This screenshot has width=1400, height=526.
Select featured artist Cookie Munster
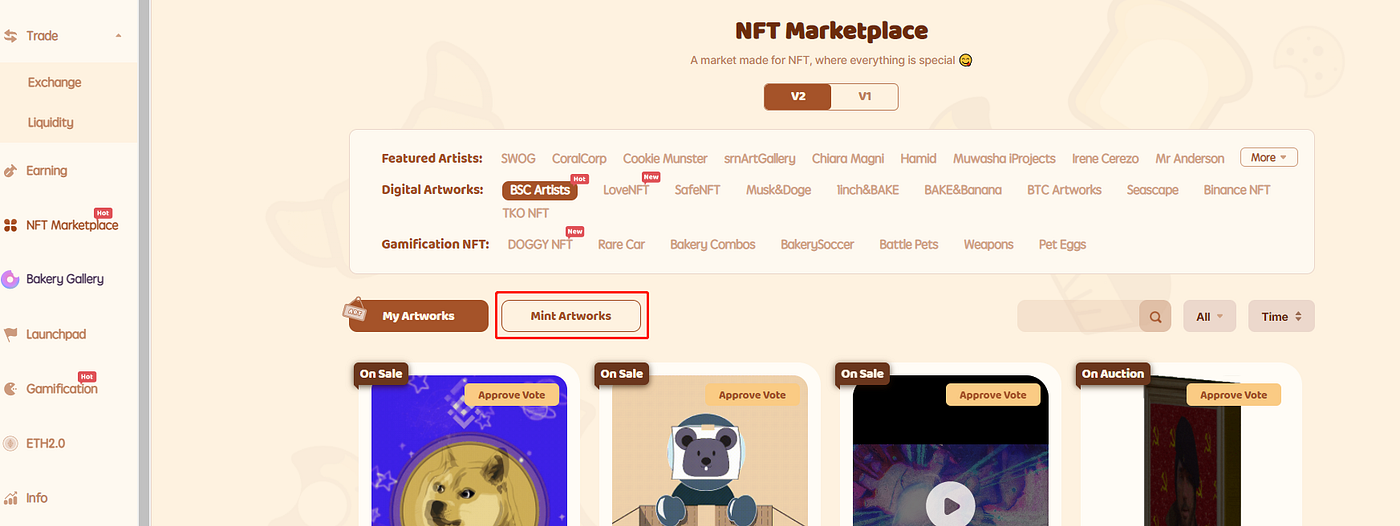pos(665,158)
